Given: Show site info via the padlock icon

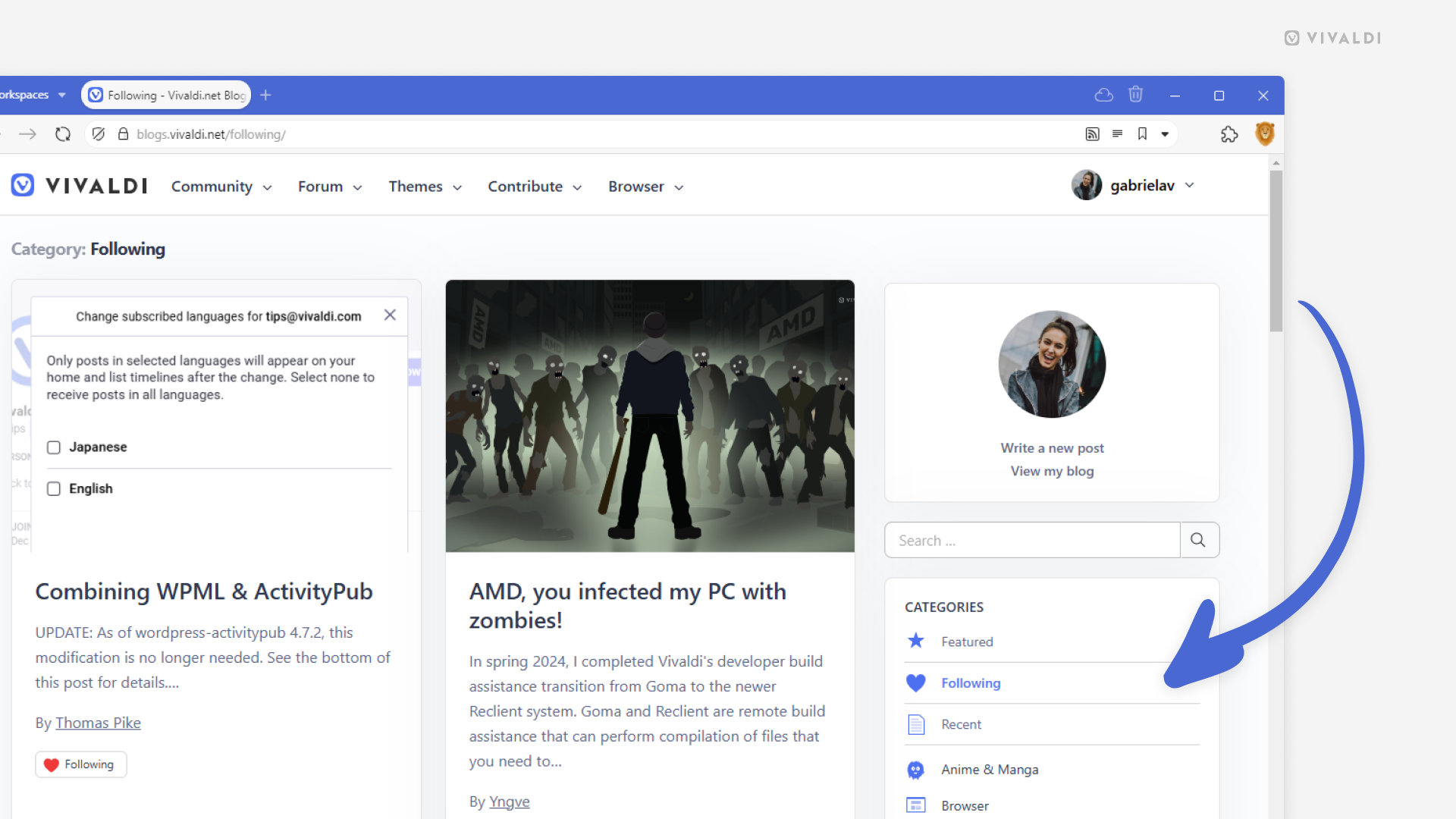Looking at the screenshot, I should click(x=123, y=134).
